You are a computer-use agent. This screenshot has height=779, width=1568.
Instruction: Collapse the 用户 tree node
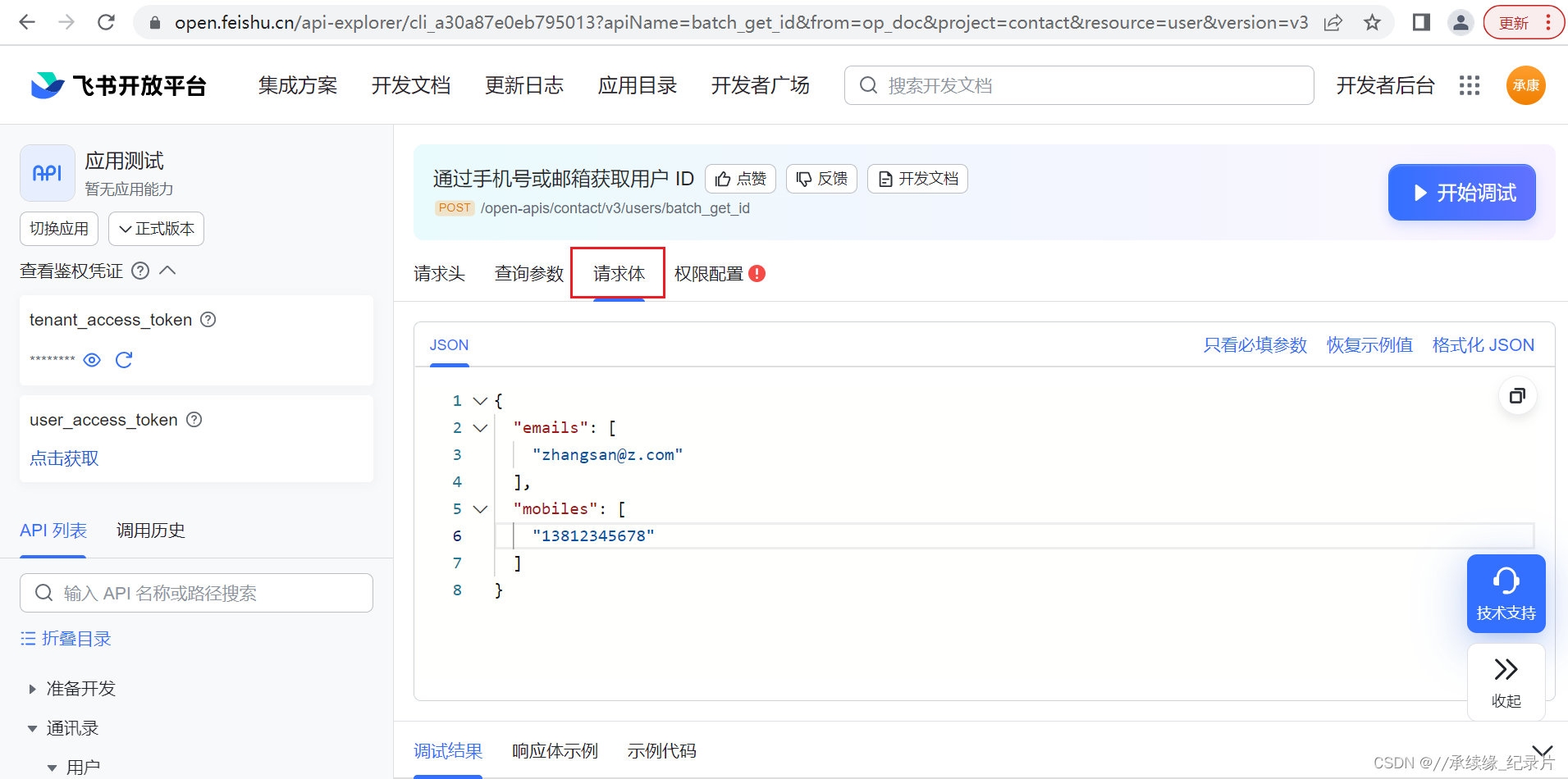pyautogui.click(x=52, y=768)
